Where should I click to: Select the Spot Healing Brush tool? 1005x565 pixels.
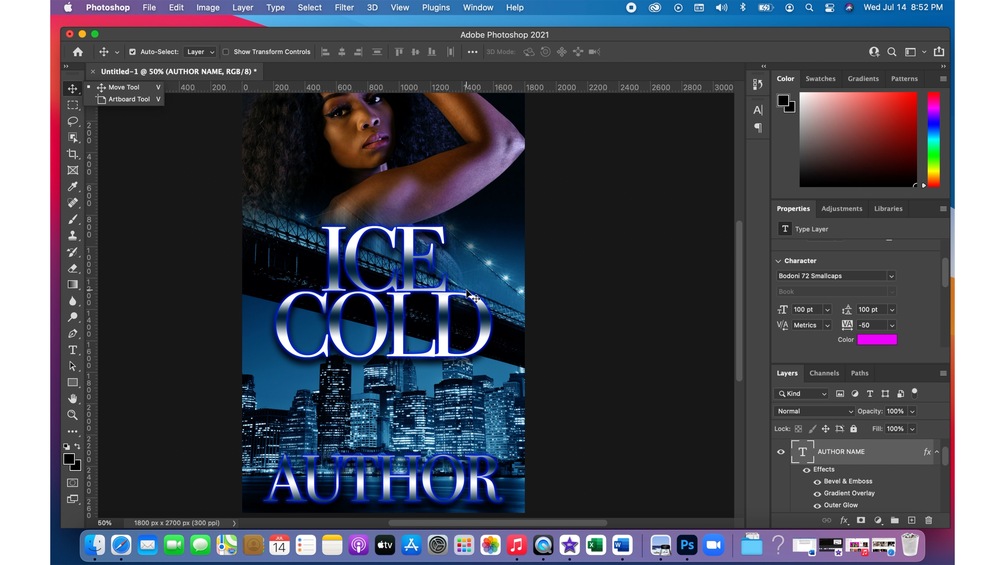(x=72, y=203)
